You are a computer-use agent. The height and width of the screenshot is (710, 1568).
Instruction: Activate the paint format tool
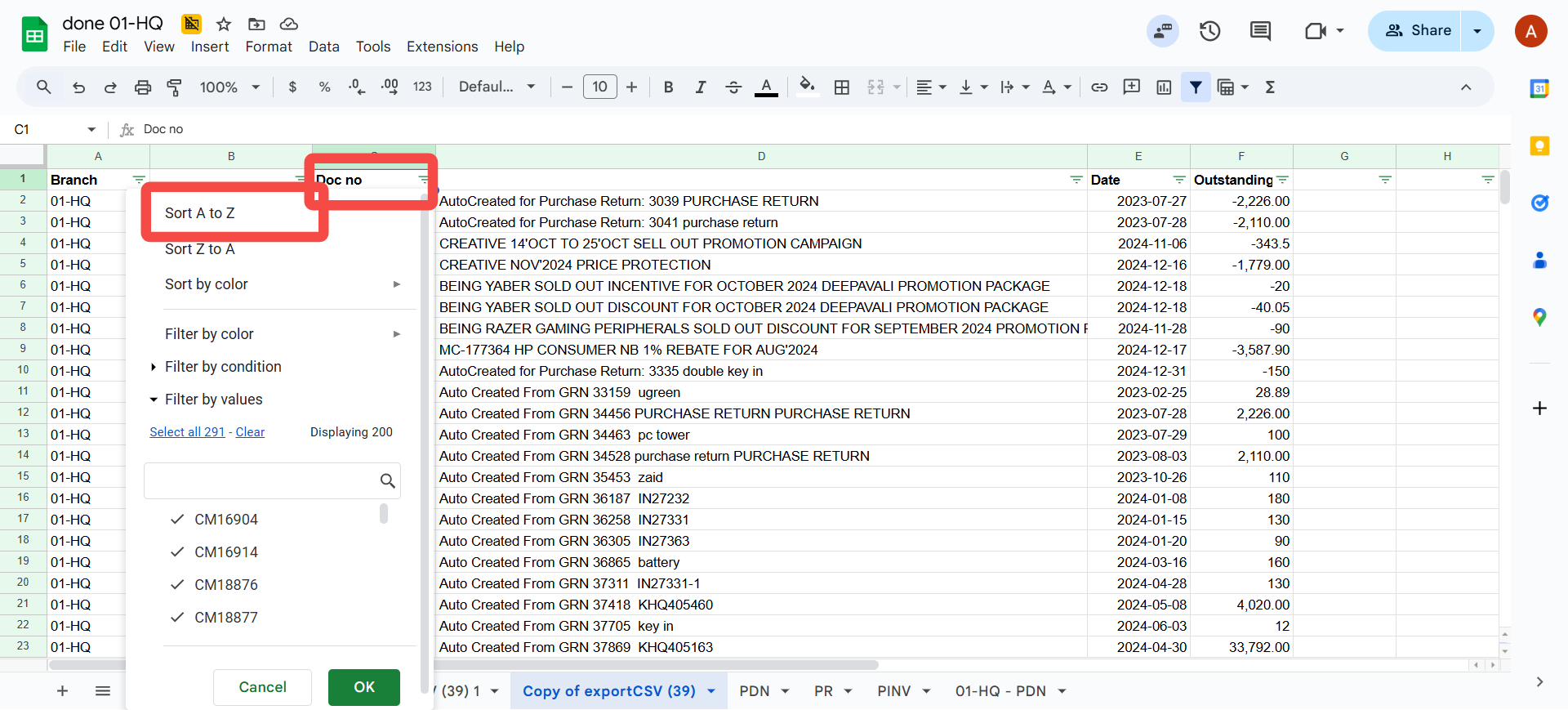click(x=174, y=87)
